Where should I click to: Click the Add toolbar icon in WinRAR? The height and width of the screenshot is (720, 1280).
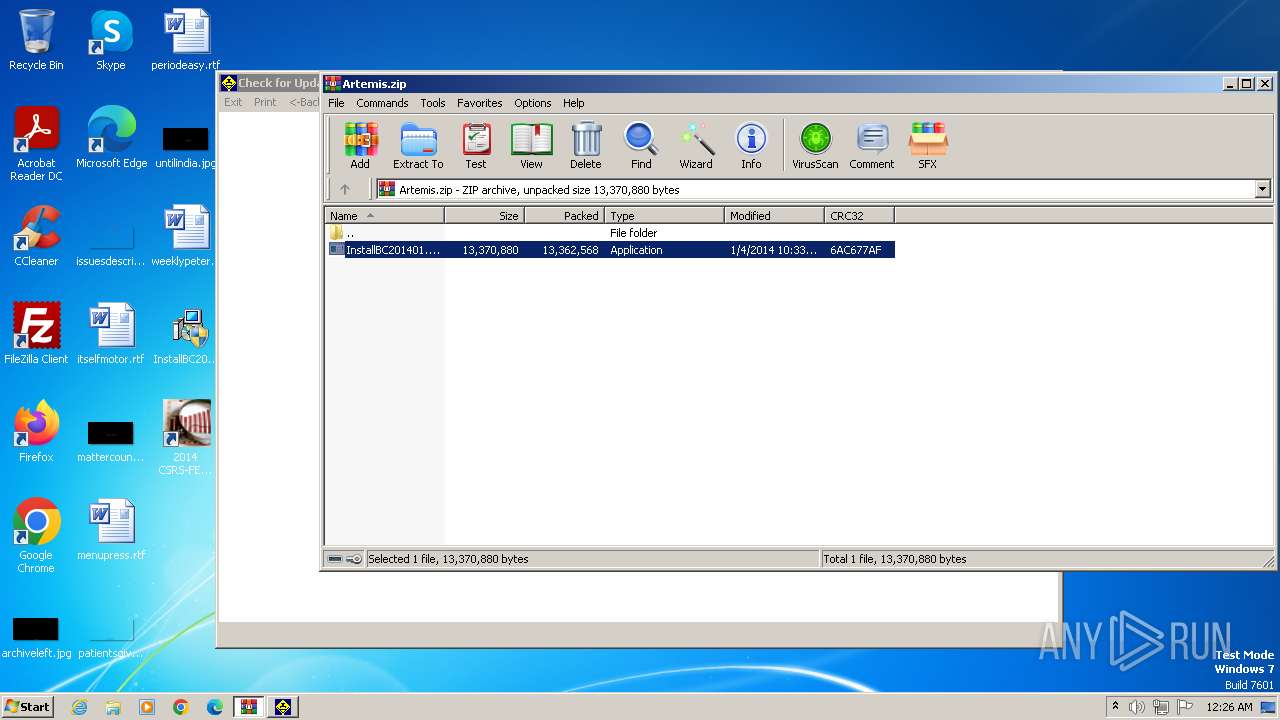point(360,146)
